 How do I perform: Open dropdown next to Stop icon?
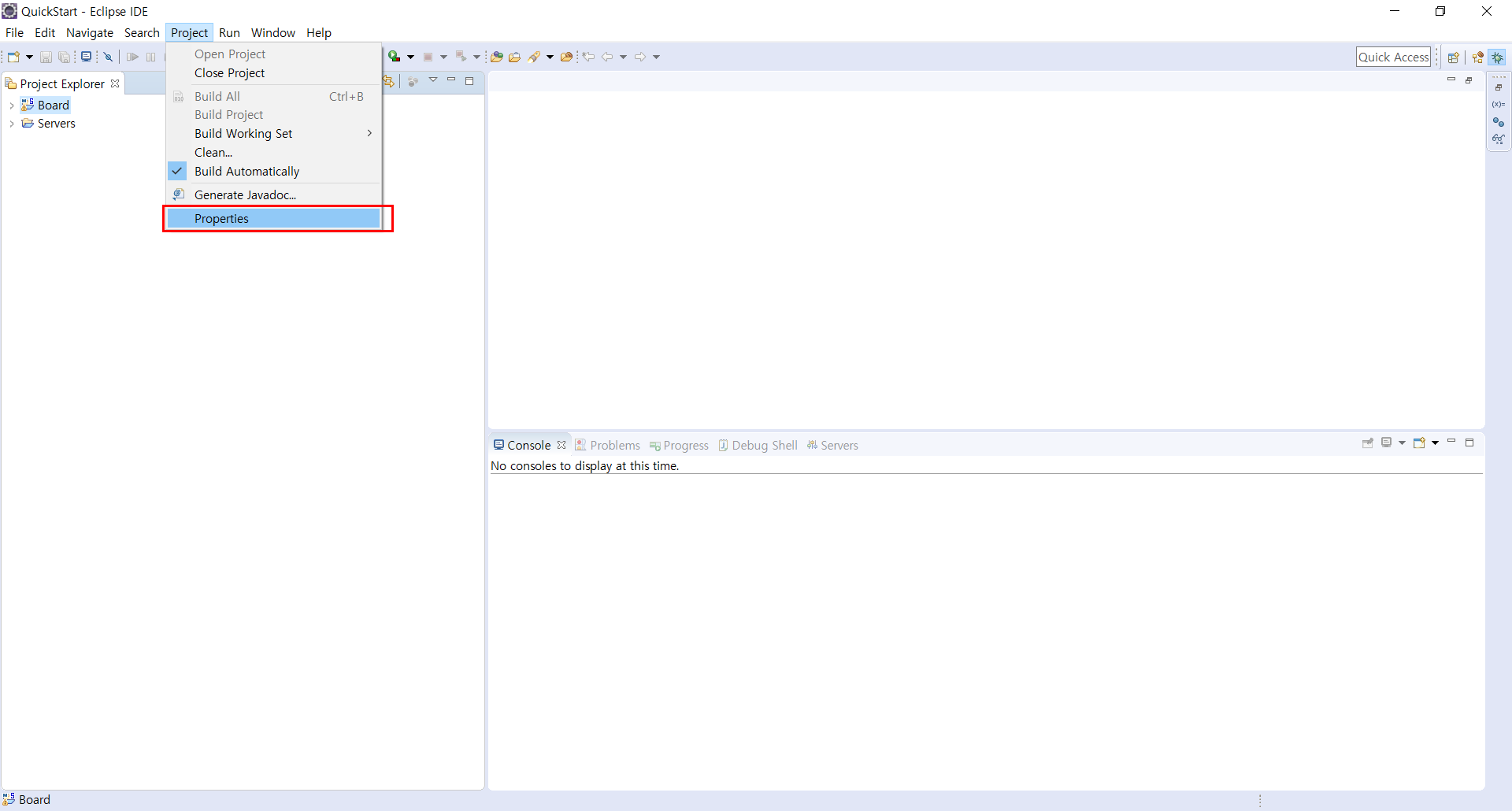[x=443, y=57]
